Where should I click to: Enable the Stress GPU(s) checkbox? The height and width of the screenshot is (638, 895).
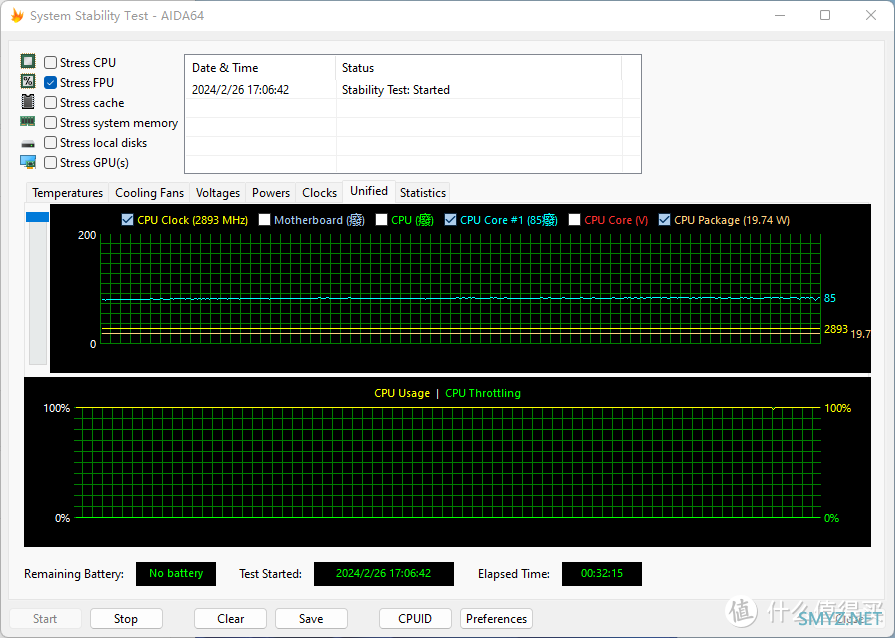pyautogui.click(x=51, y=163)
